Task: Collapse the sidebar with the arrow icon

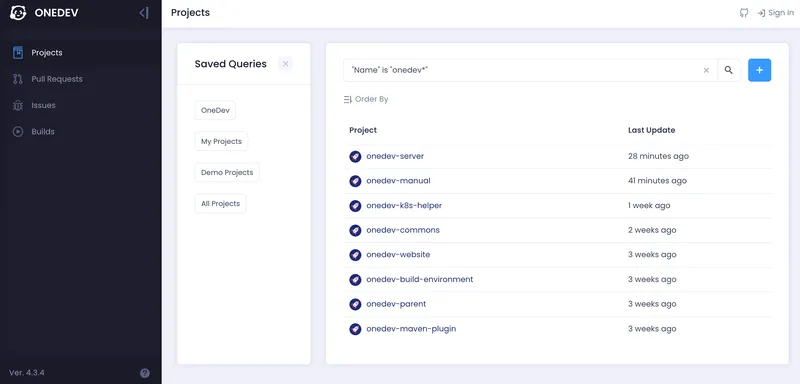Action: click(x=144, y=13)
